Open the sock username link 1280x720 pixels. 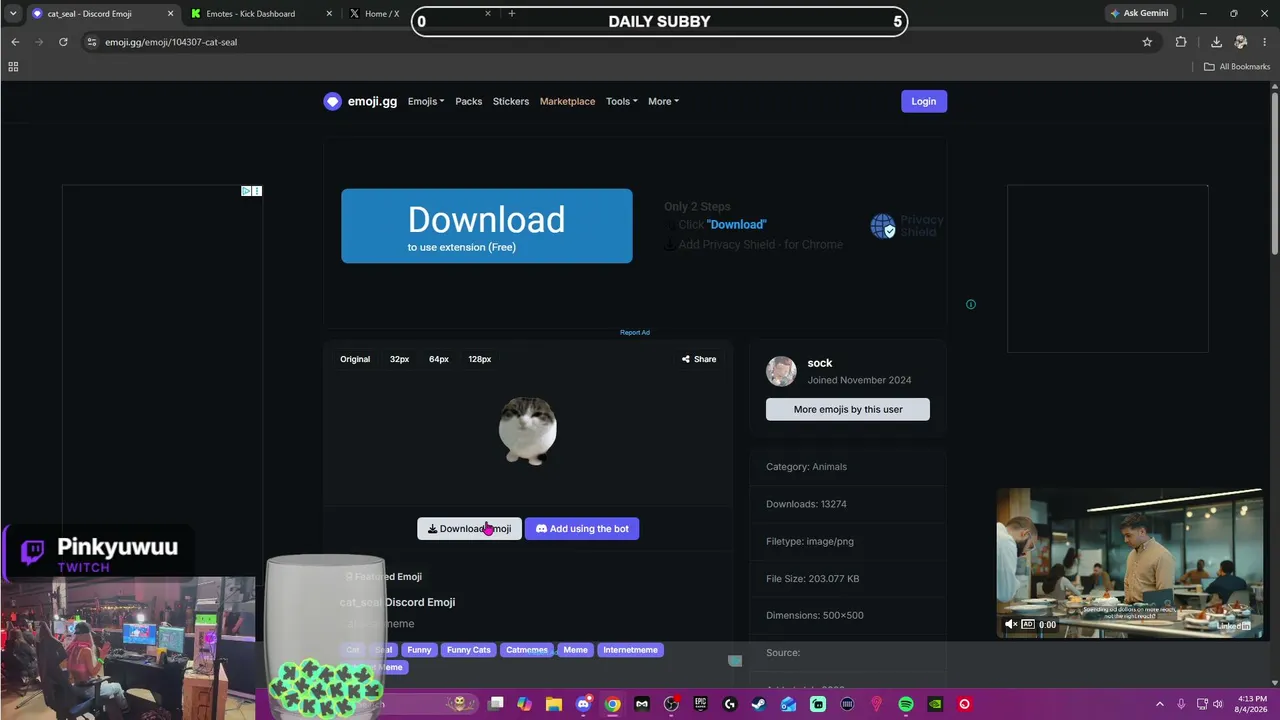pos(820,363)
